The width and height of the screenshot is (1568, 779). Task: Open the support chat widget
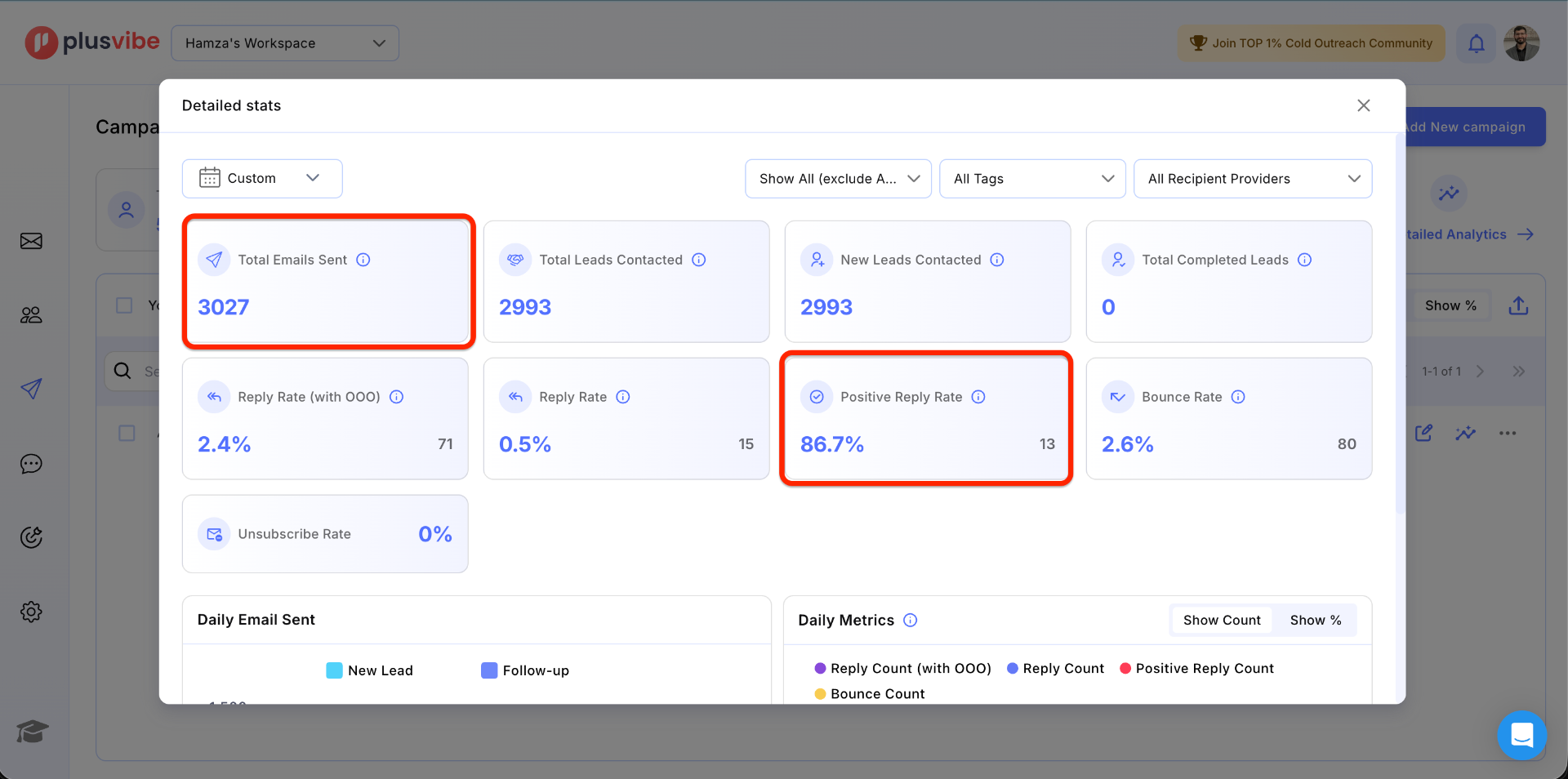coord(1522,735)
